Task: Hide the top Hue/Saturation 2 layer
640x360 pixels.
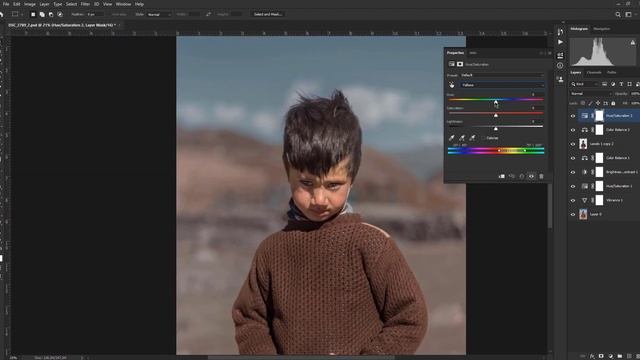Action: [x=573, y=116]
